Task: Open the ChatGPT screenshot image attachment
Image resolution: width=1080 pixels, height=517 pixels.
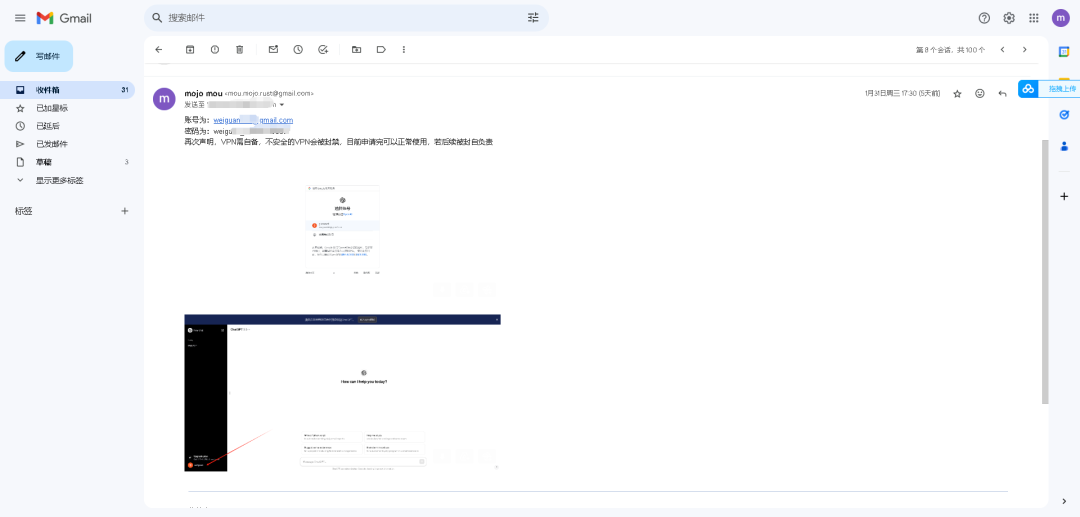Action: click(342, 393)
